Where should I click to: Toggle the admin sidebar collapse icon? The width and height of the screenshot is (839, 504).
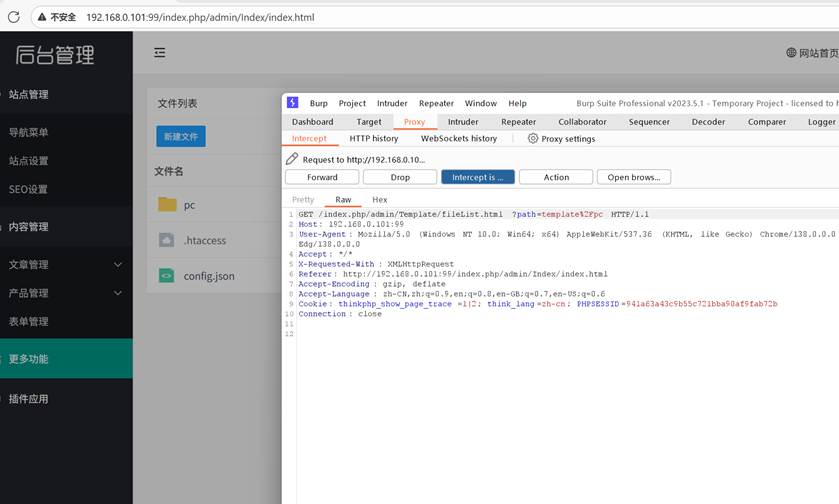pyautogui.click(x=159, y=52)
